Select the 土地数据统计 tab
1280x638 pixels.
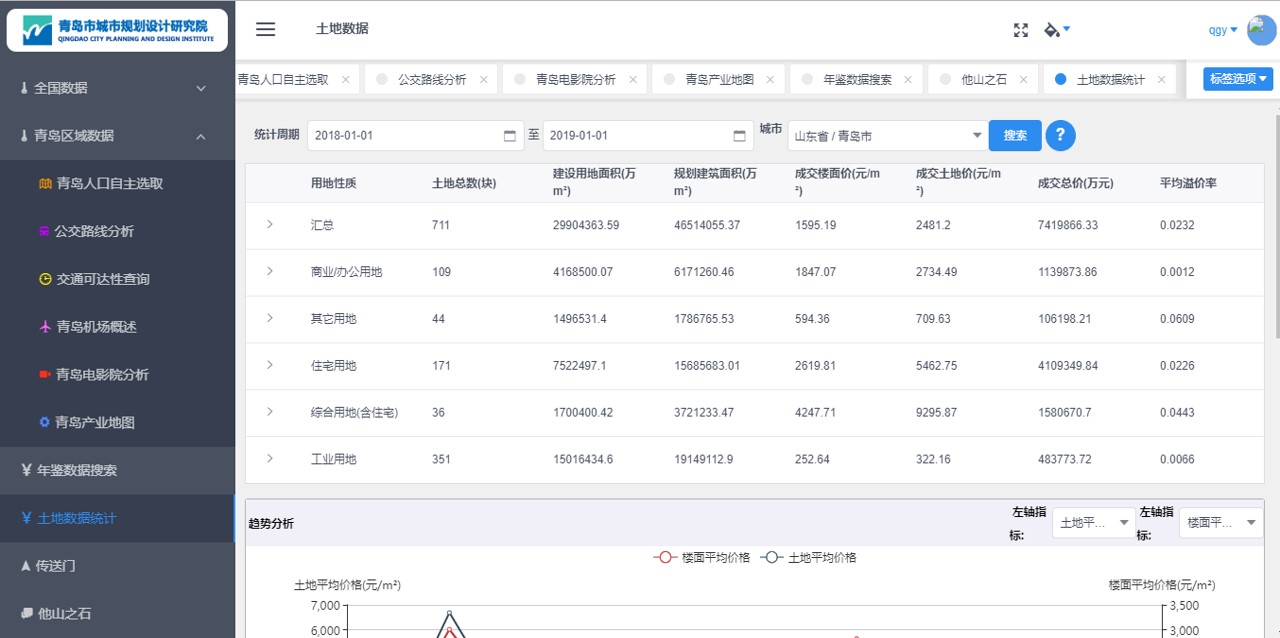tap(1110, 79)
